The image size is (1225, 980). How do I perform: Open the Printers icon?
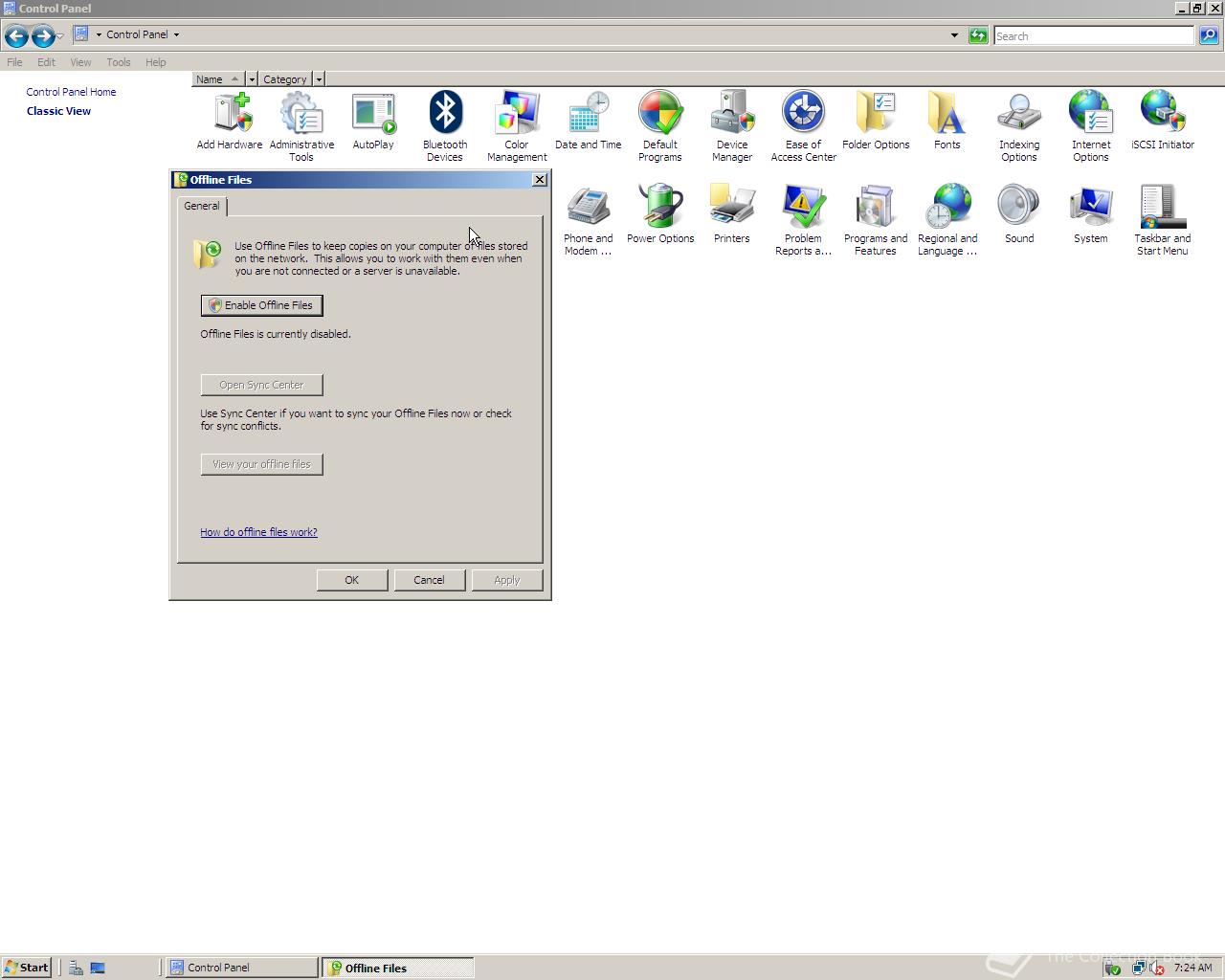pos(732,214)
